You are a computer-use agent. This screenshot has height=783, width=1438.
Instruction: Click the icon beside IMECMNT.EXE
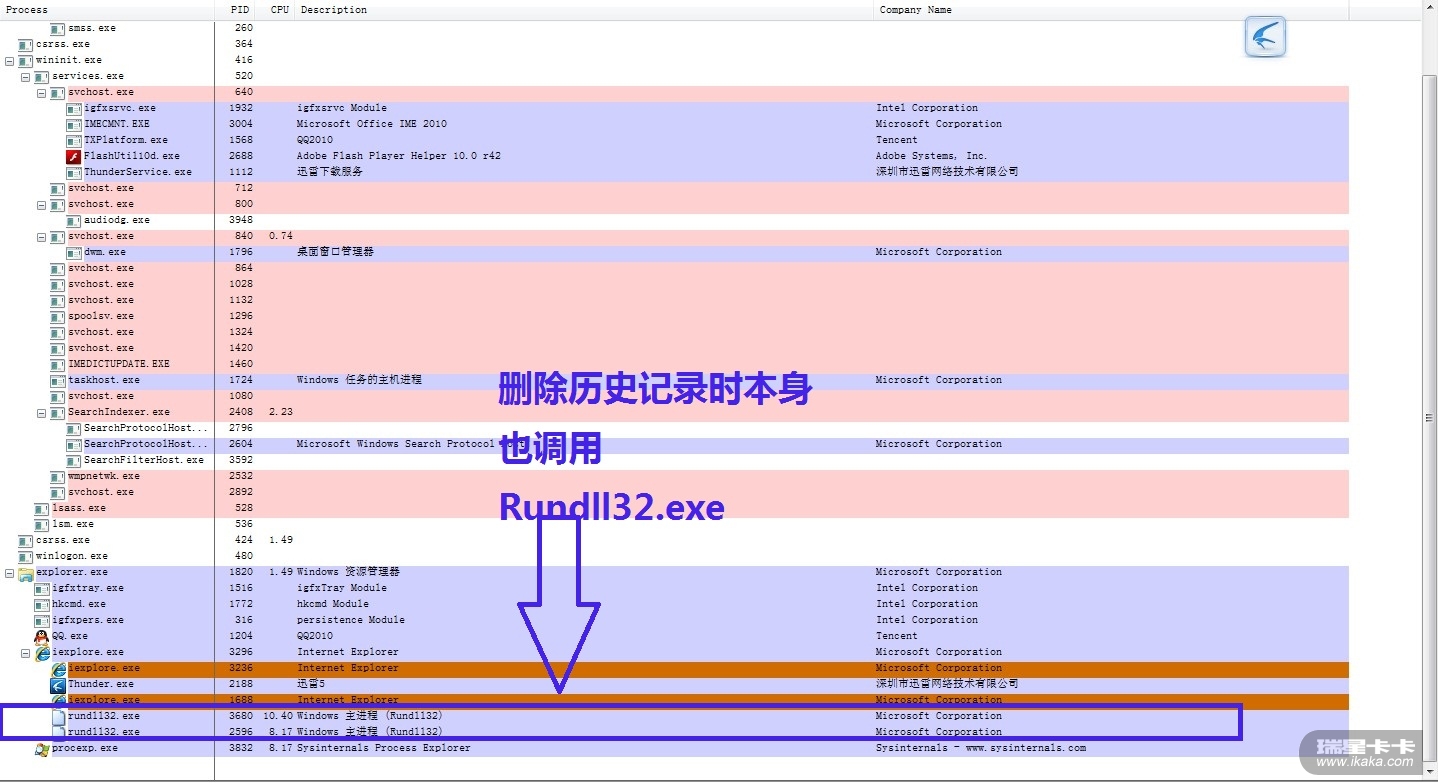pos(74,124)
